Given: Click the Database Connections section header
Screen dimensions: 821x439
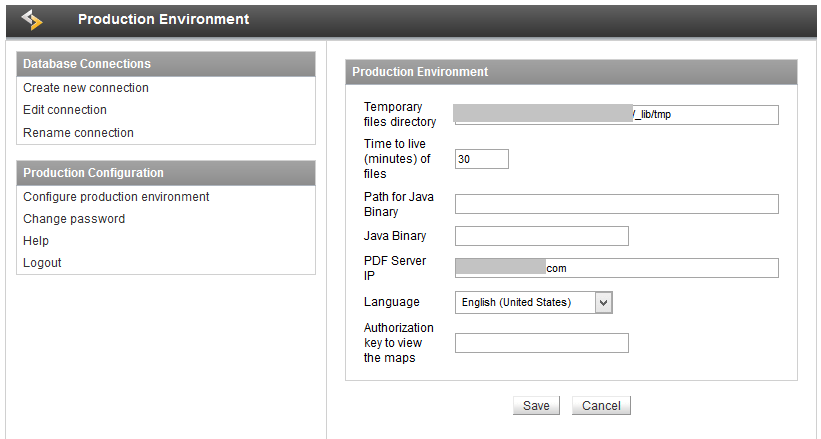Looking at the screenshot, I should 166,64.
